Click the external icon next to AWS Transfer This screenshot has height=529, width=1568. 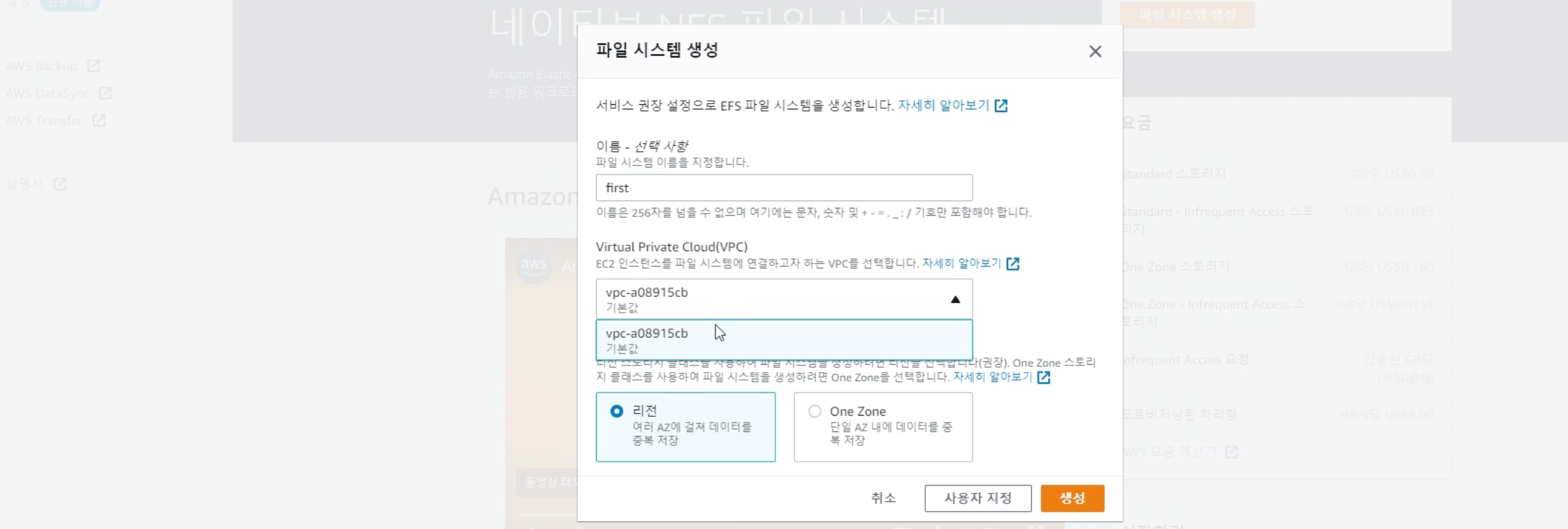click(x=99, y=121)
